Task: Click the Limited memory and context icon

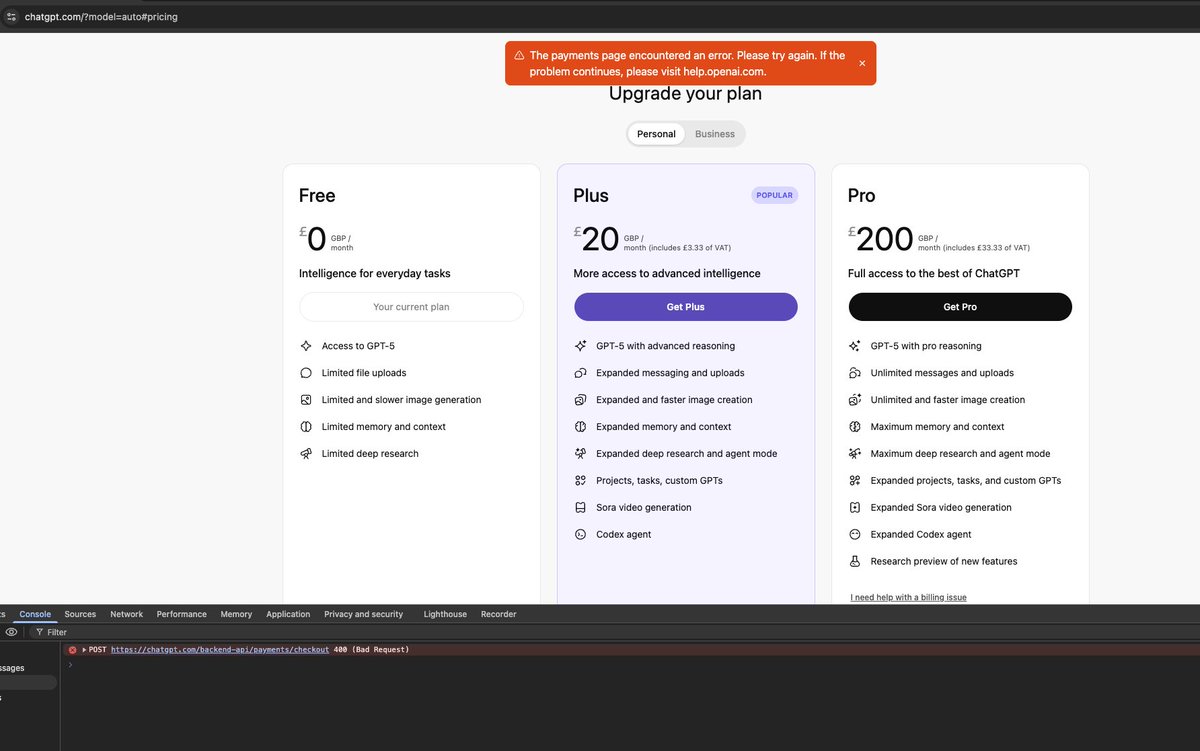Action: [x=306, y=427]
